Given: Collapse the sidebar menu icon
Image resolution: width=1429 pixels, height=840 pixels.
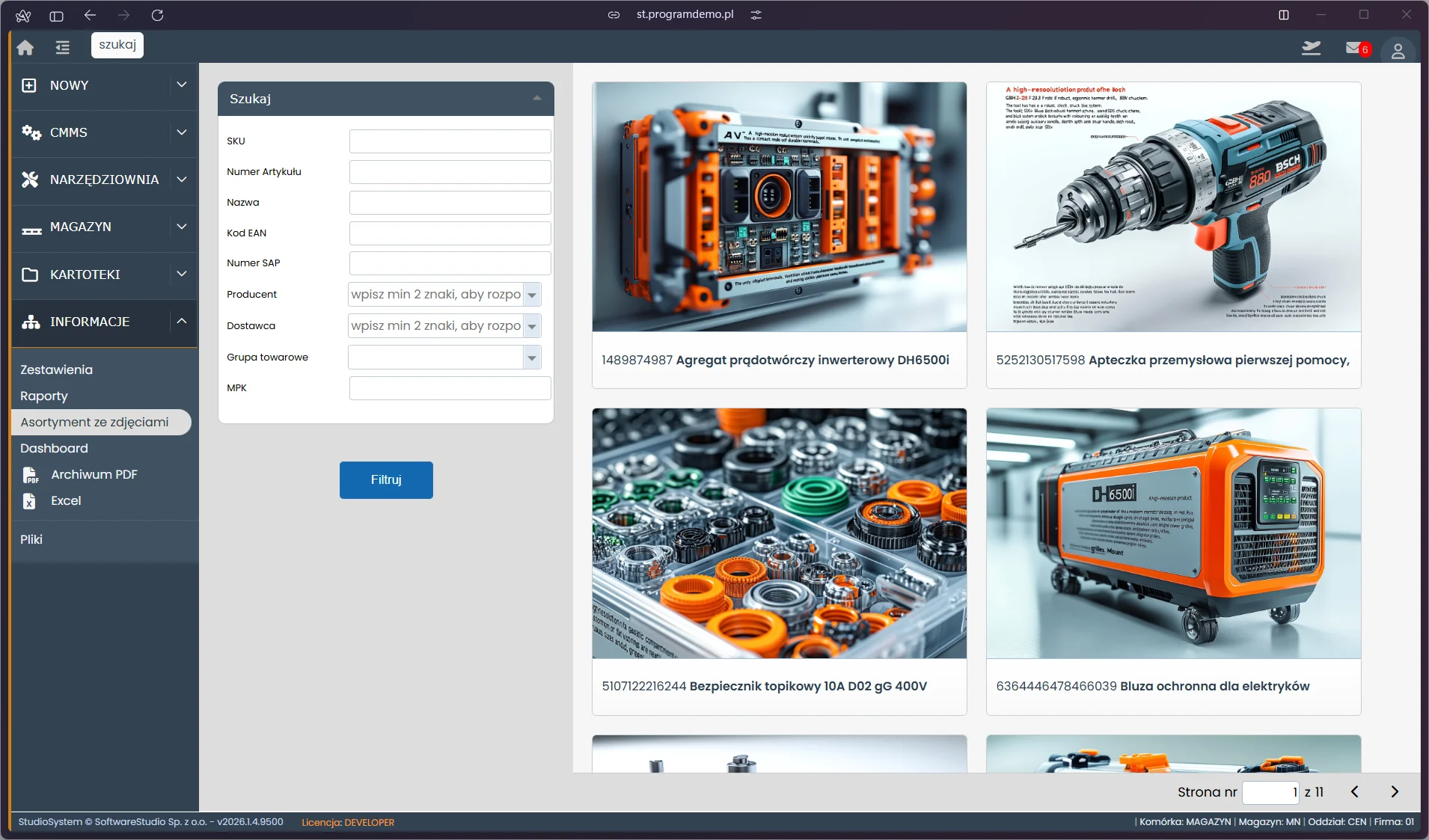Looking at the screenshot, I should [x=63, y=48].
